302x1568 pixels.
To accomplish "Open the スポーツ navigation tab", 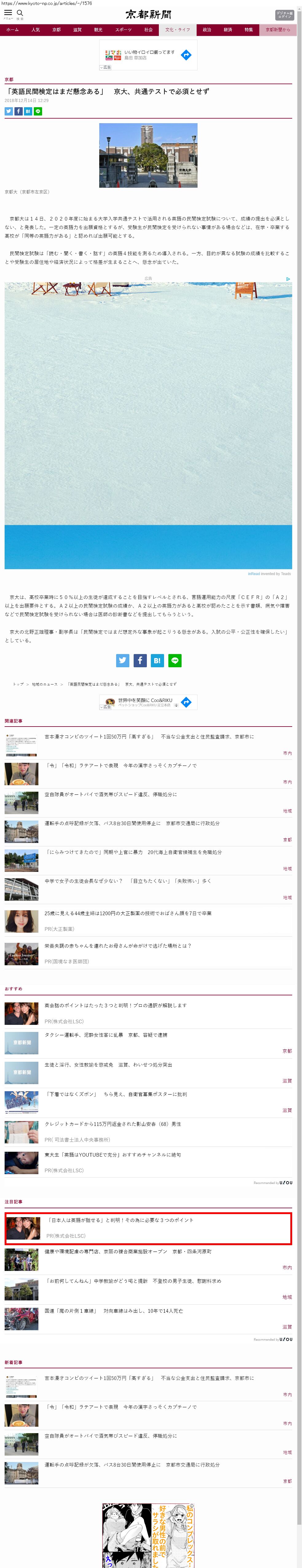I will click(123, 30).
